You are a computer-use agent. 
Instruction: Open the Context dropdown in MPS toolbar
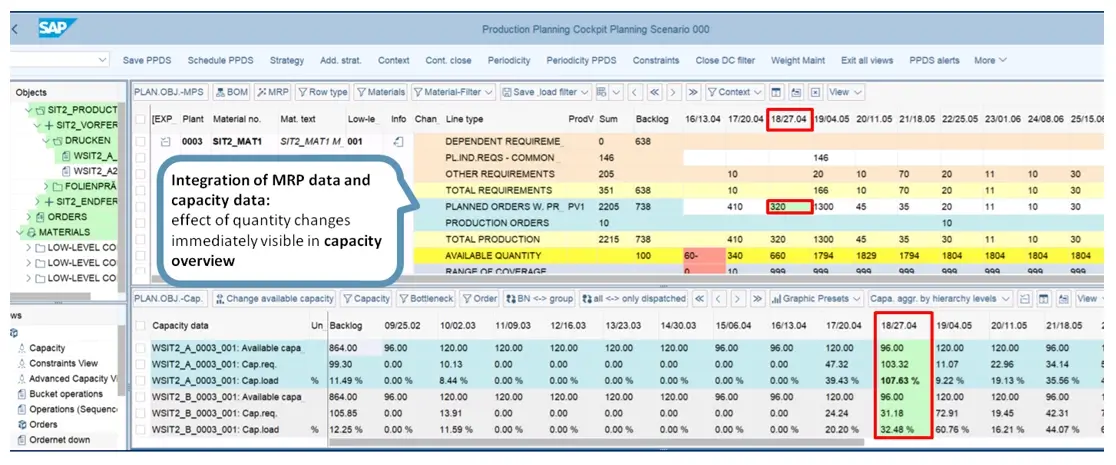coord(735,93)
